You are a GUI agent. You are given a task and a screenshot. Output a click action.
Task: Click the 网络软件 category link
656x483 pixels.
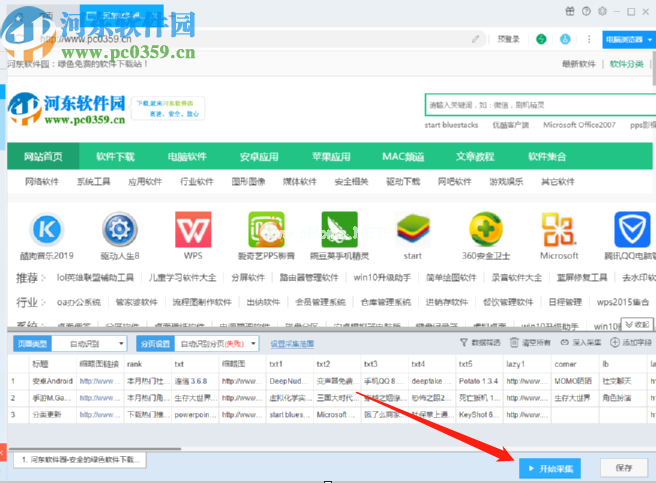coord(42,182)
